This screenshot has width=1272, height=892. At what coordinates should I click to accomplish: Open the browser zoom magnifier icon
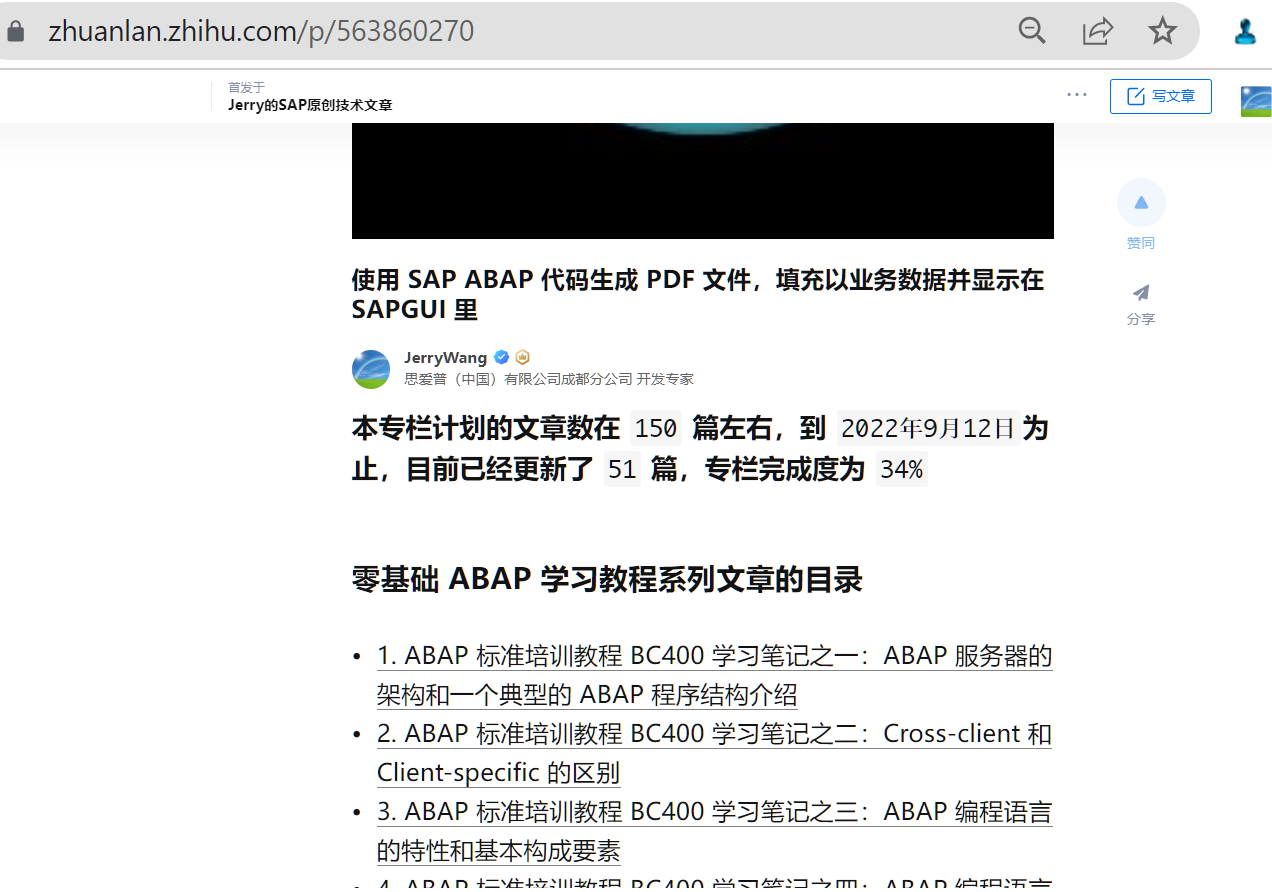point(1032,31)
